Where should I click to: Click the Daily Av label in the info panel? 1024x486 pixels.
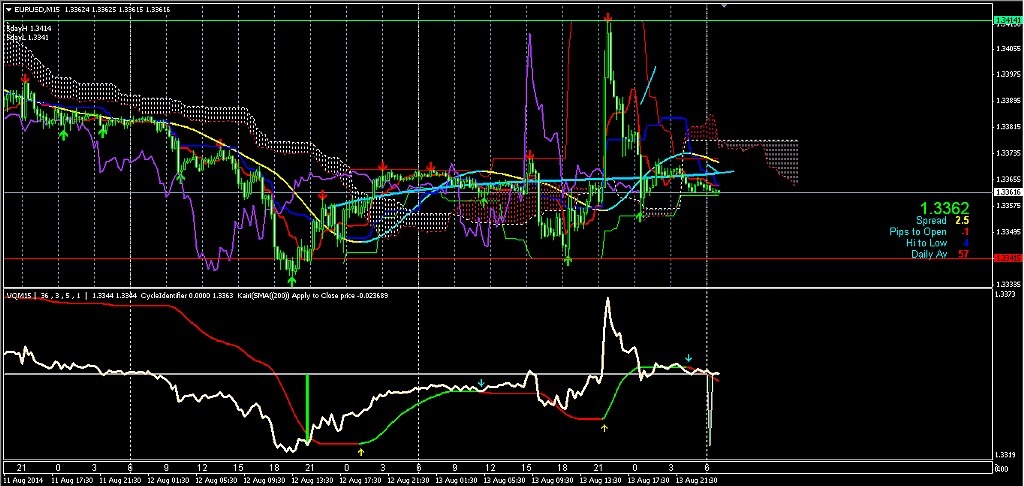pos(928,254)
